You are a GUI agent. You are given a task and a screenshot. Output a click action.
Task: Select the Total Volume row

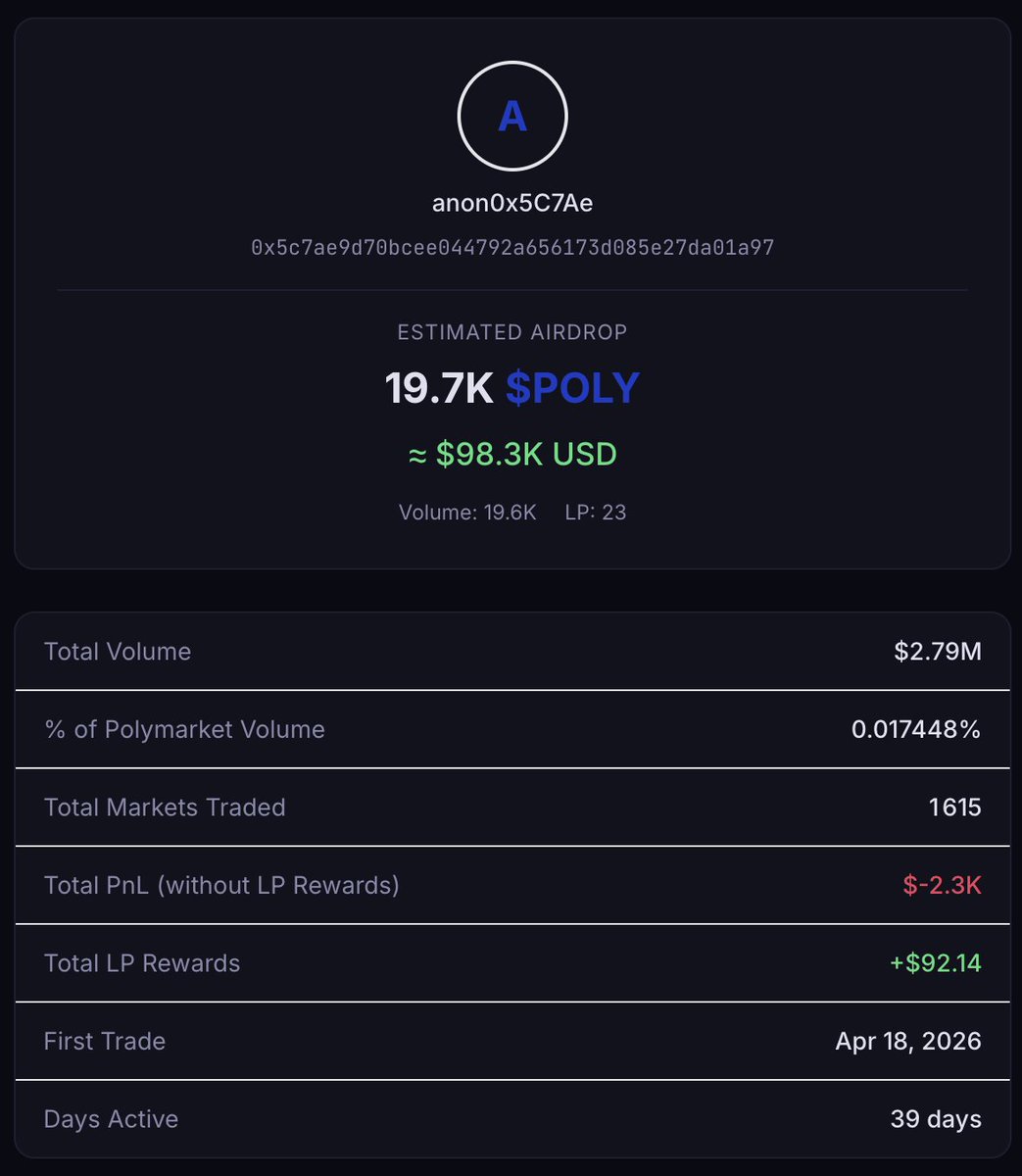(512, 652)
